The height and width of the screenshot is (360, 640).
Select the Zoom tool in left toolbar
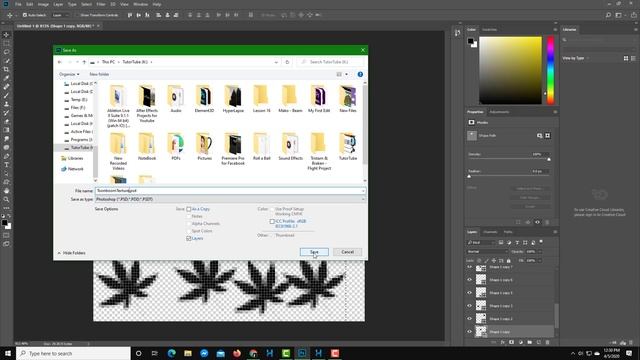pos(6,200)
